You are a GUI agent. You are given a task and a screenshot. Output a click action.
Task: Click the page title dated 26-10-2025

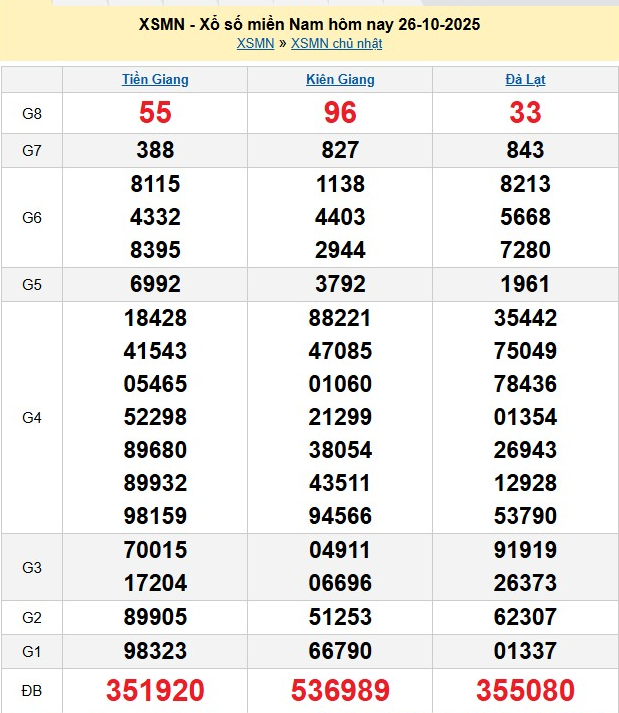309,24
